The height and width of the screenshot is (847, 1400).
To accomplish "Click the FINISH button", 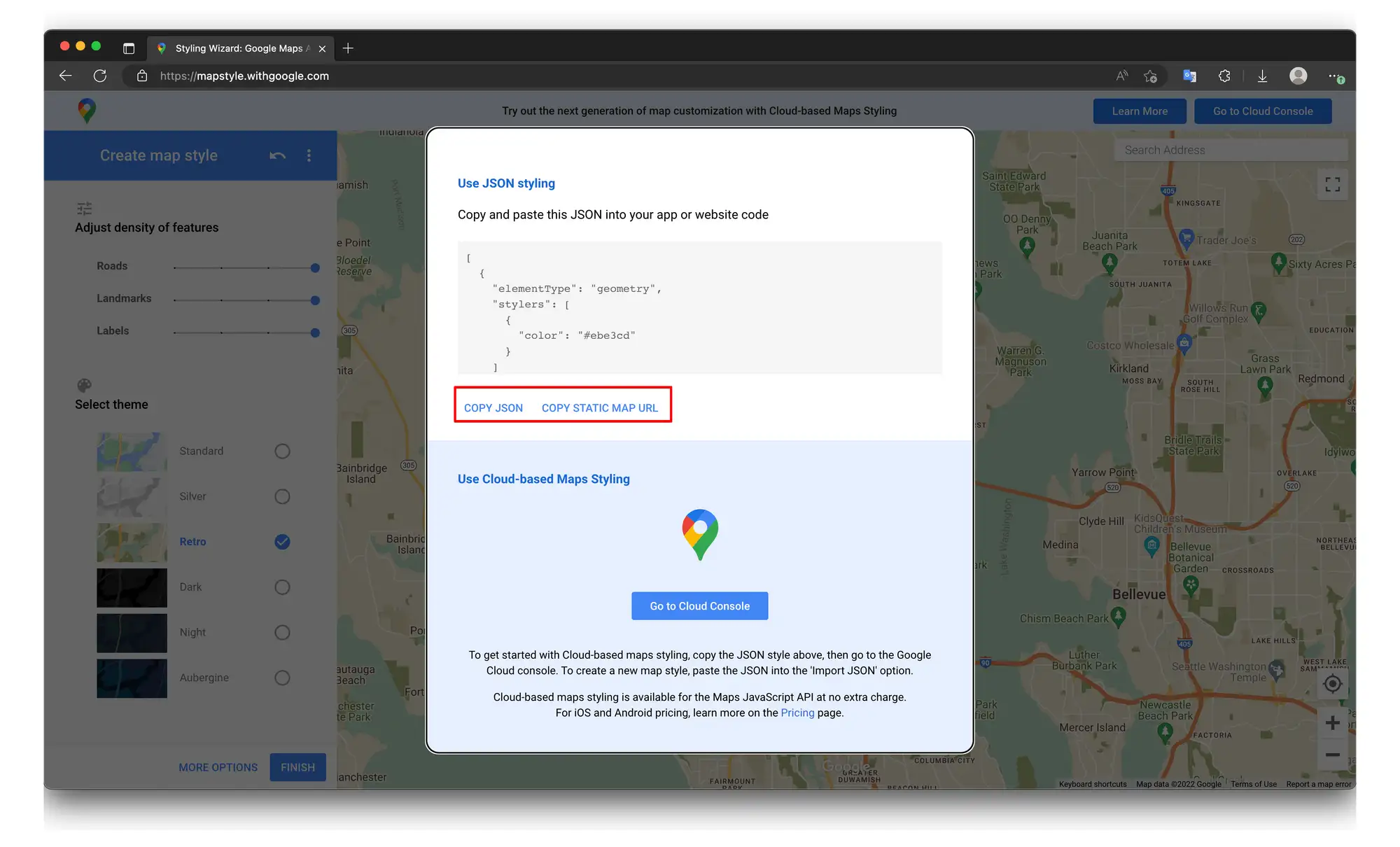I will [297, 767].
